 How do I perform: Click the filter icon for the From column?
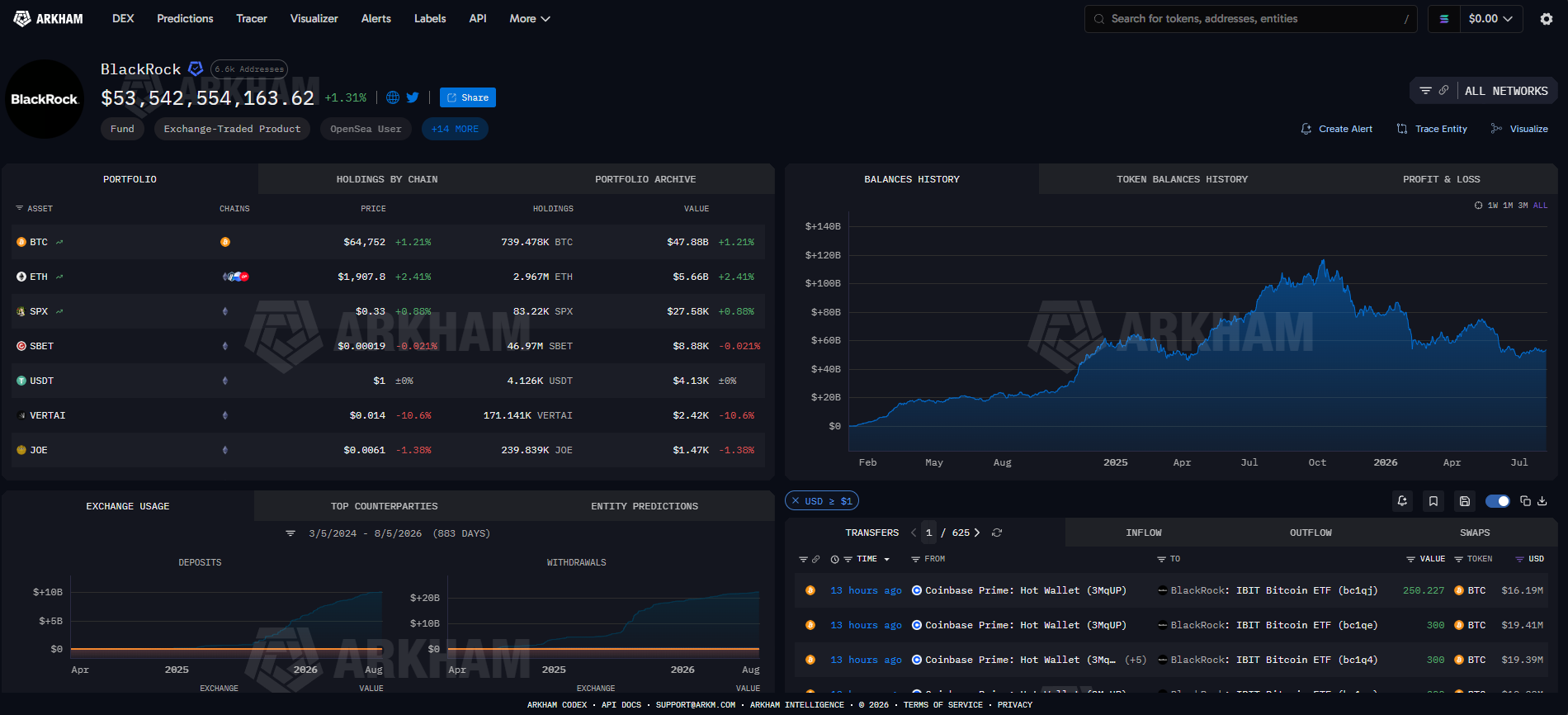pos(915,559)
